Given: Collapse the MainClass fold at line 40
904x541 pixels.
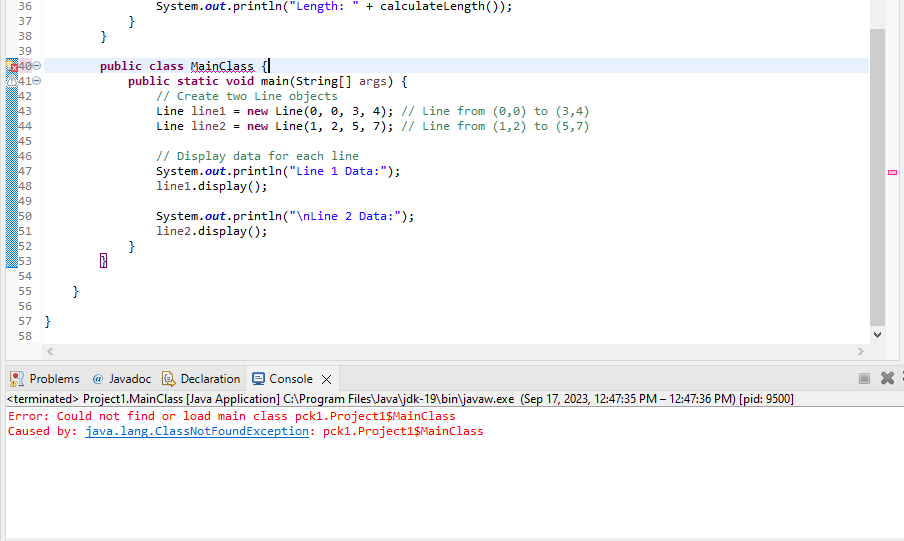Looking at the screenshot, I should coord(36,66).
